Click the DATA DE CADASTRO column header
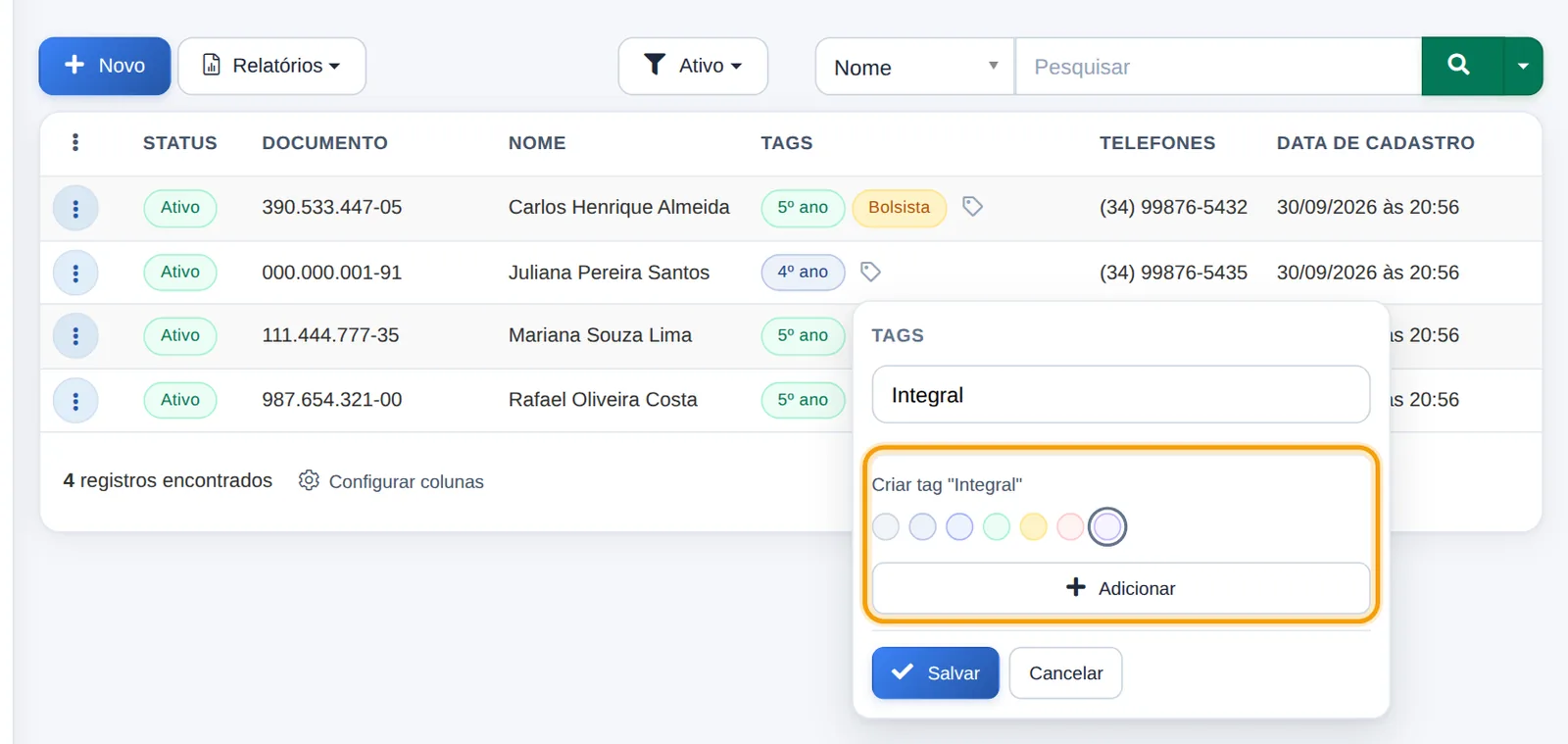The height and width of the screenshot is (744, 1568). click(x=1375, y=143)
